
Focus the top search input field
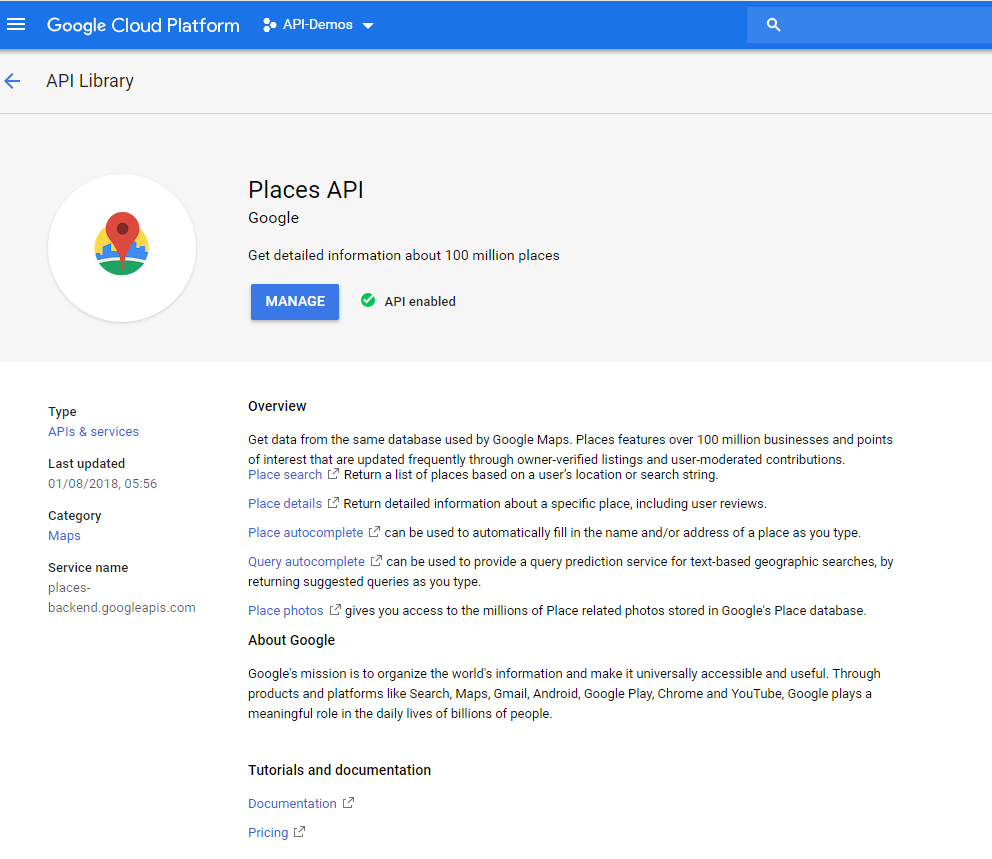[880, 25]
